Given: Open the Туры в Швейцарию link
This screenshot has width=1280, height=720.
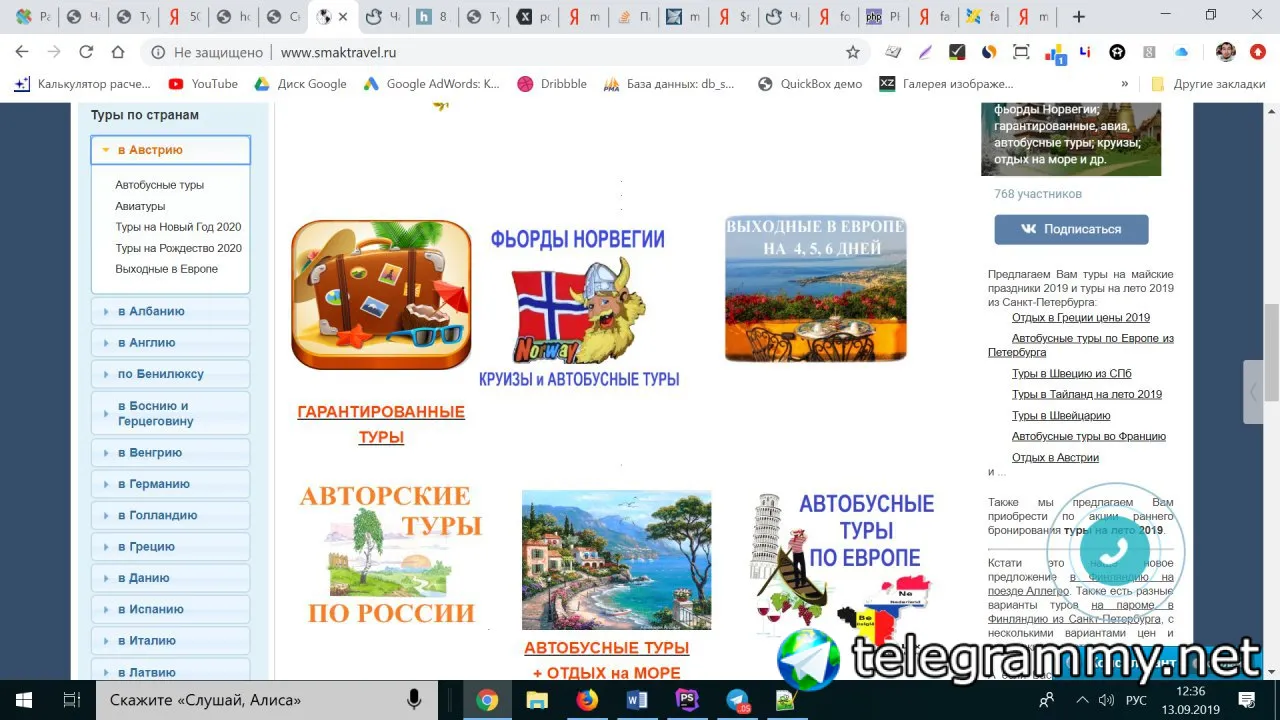Looking at the screenshot, I should tap(1061, 416).
